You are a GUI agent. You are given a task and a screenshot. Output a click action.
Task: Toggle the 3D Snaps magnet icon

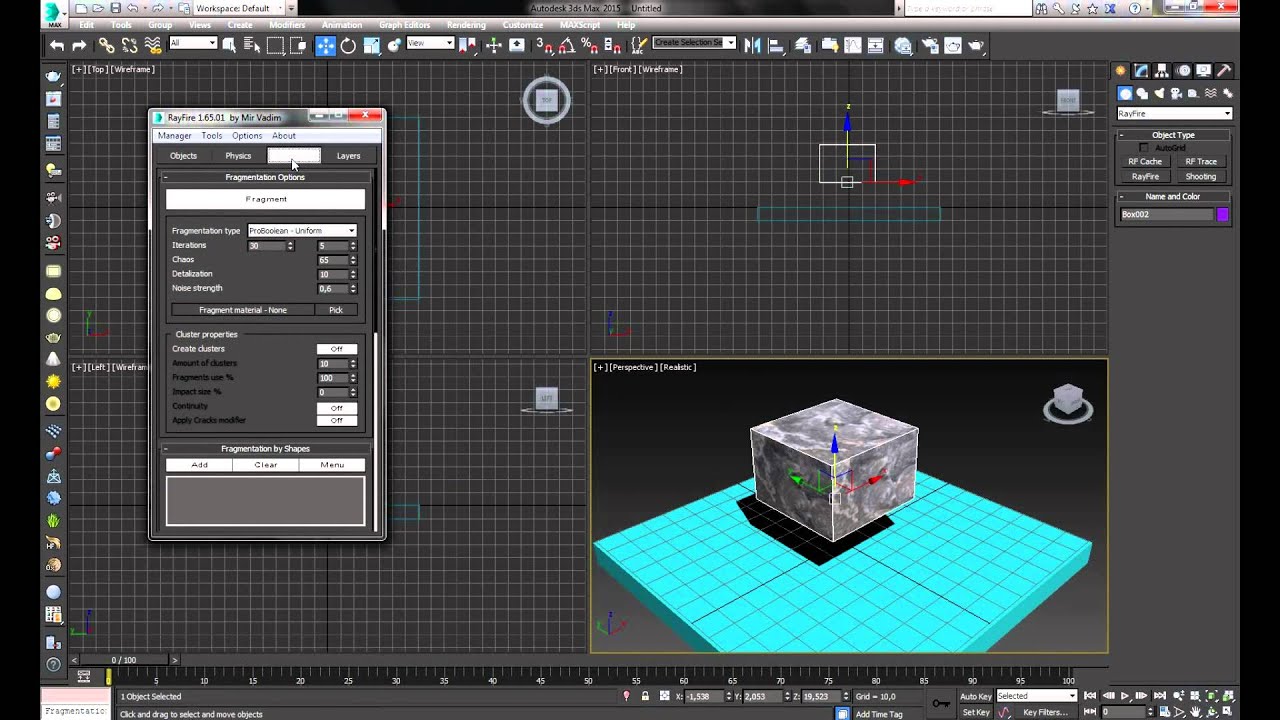tap(544, 45)
